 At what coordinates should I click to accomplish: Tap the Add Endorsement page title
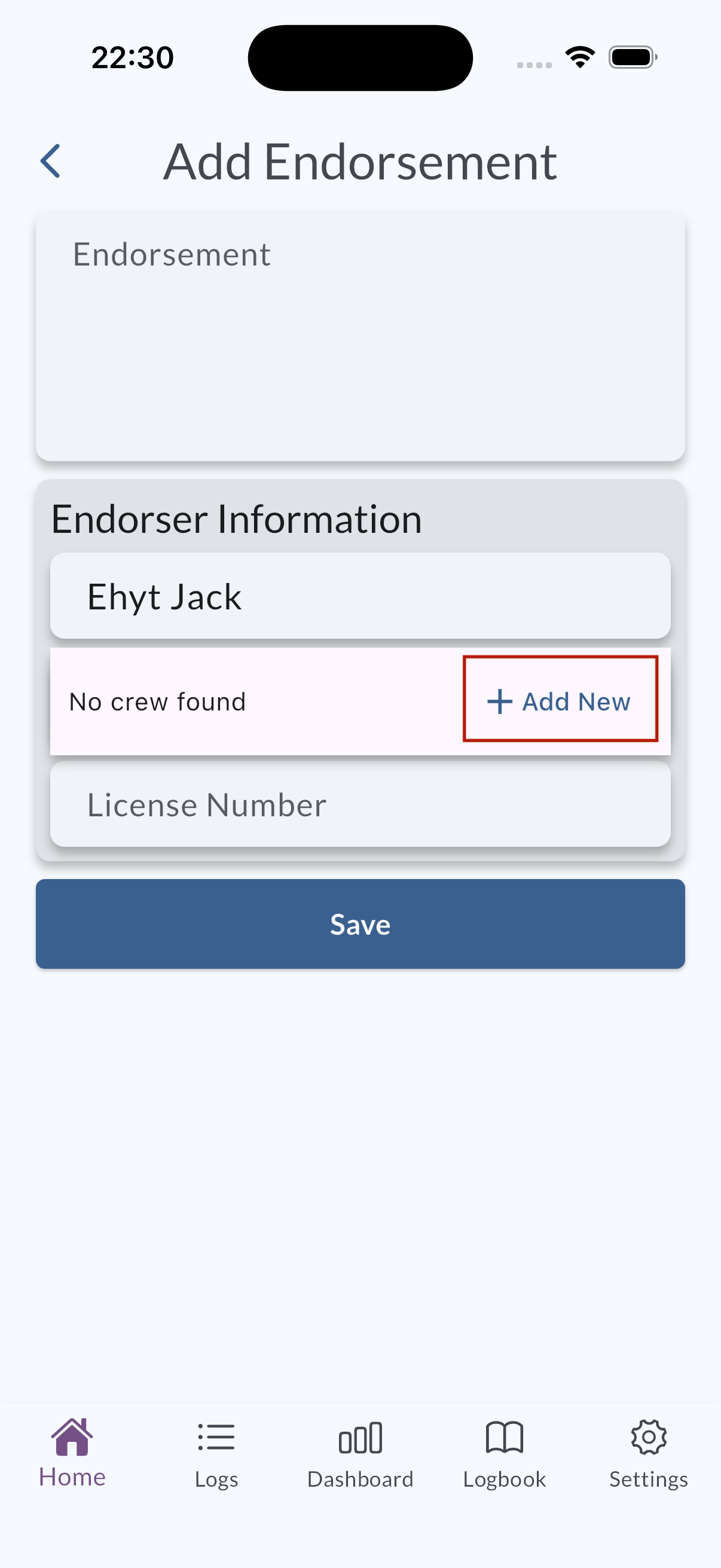360,162
